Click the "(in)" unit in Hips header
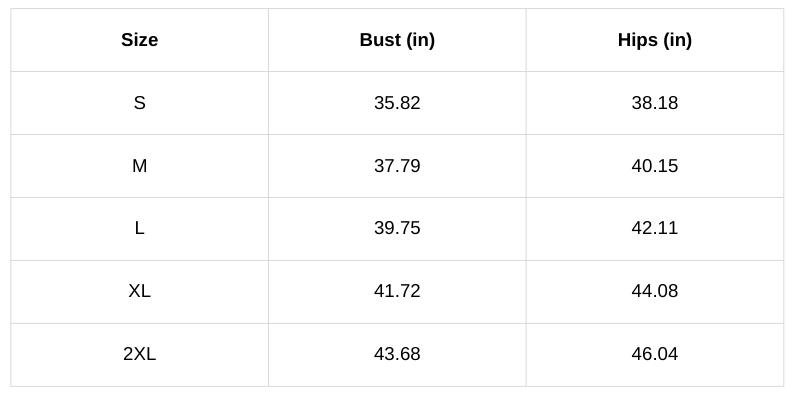Viewport: 800px width, 400px height. pos(676,40)
